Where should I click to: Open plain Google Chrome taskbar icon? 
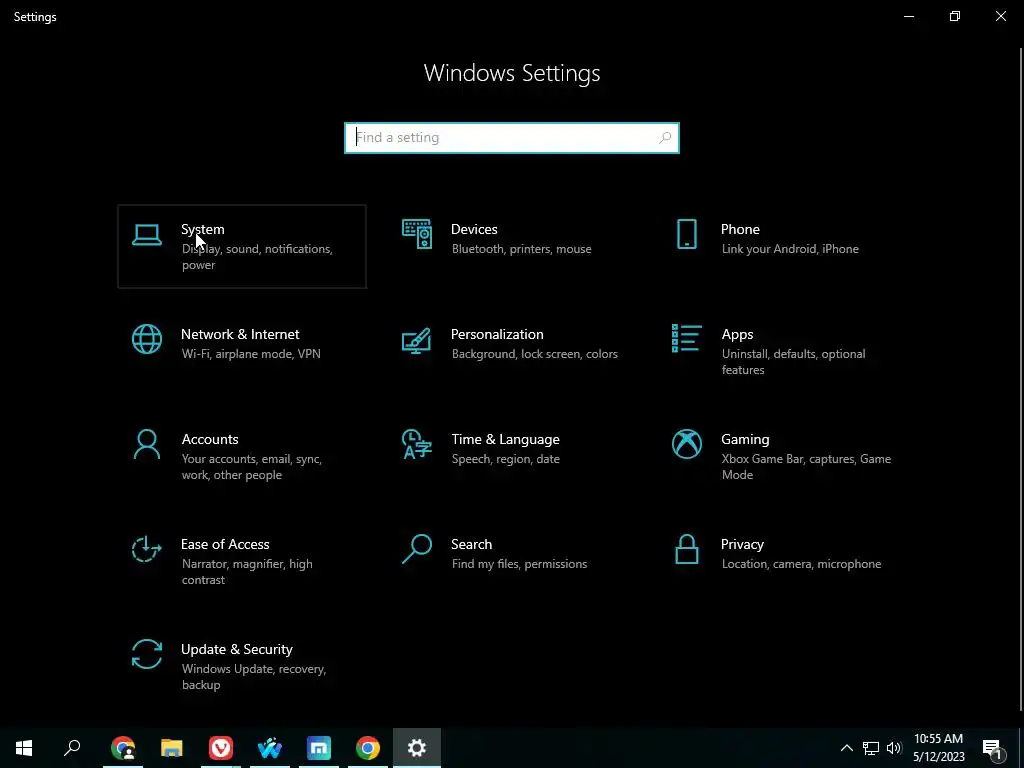coord(368,748)
